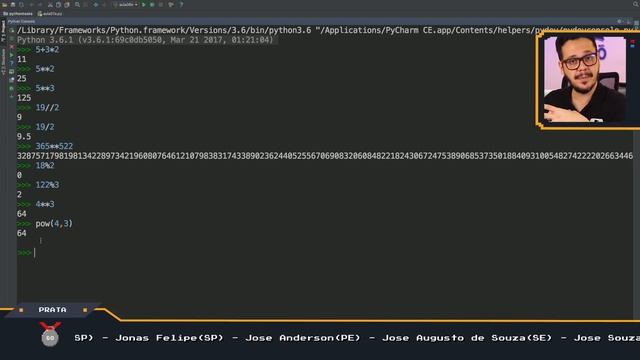Click the Navigate Back arrow in toolbar
640x360 pixels.
tap(96, 5)
